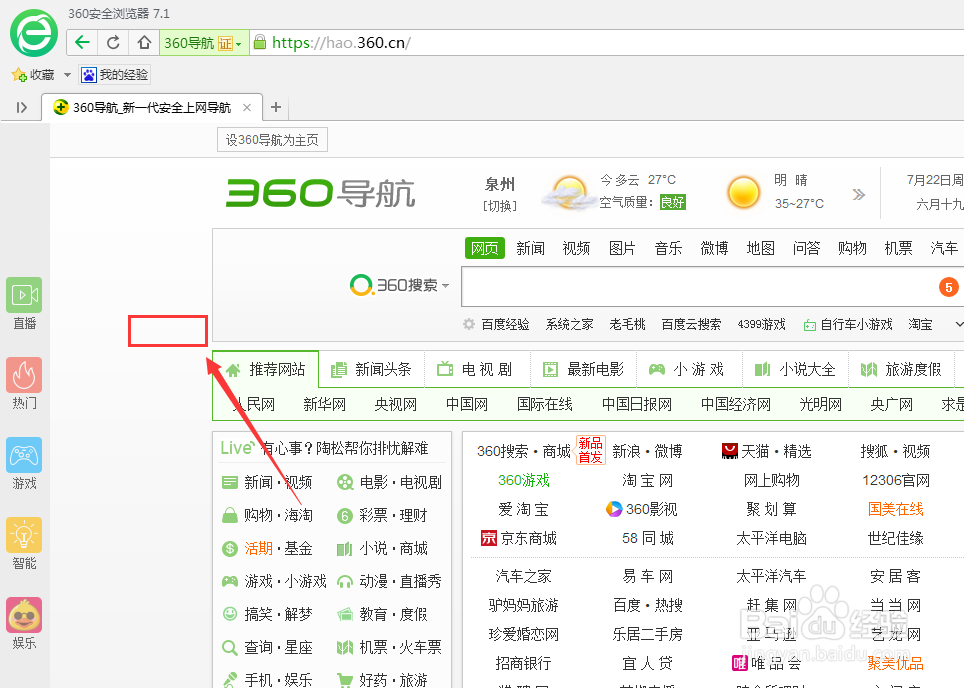Click the orange 5 badge in search box

(x=949, y=287)
